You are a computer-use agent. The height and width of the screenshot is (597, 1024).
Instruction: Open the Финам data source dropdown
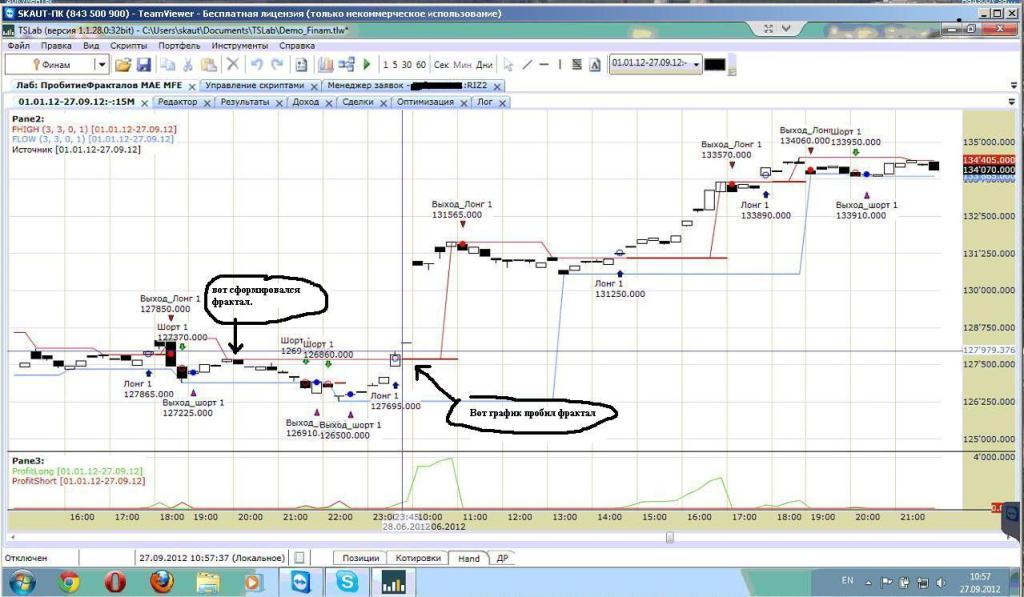[101, 64]
